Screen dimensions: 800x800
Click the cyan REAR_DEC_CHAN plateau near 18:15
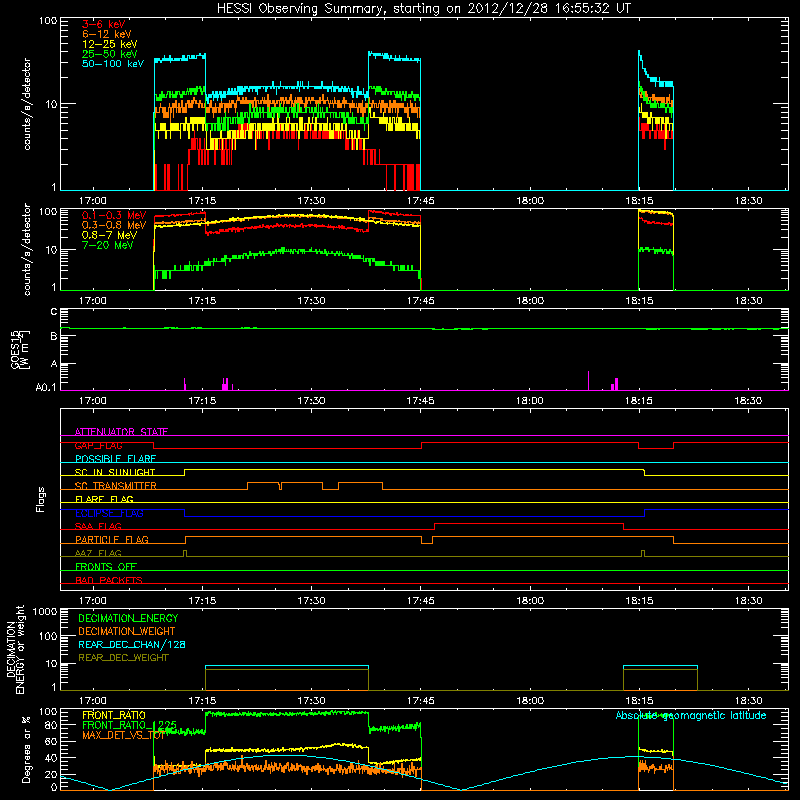coord(660,666)
